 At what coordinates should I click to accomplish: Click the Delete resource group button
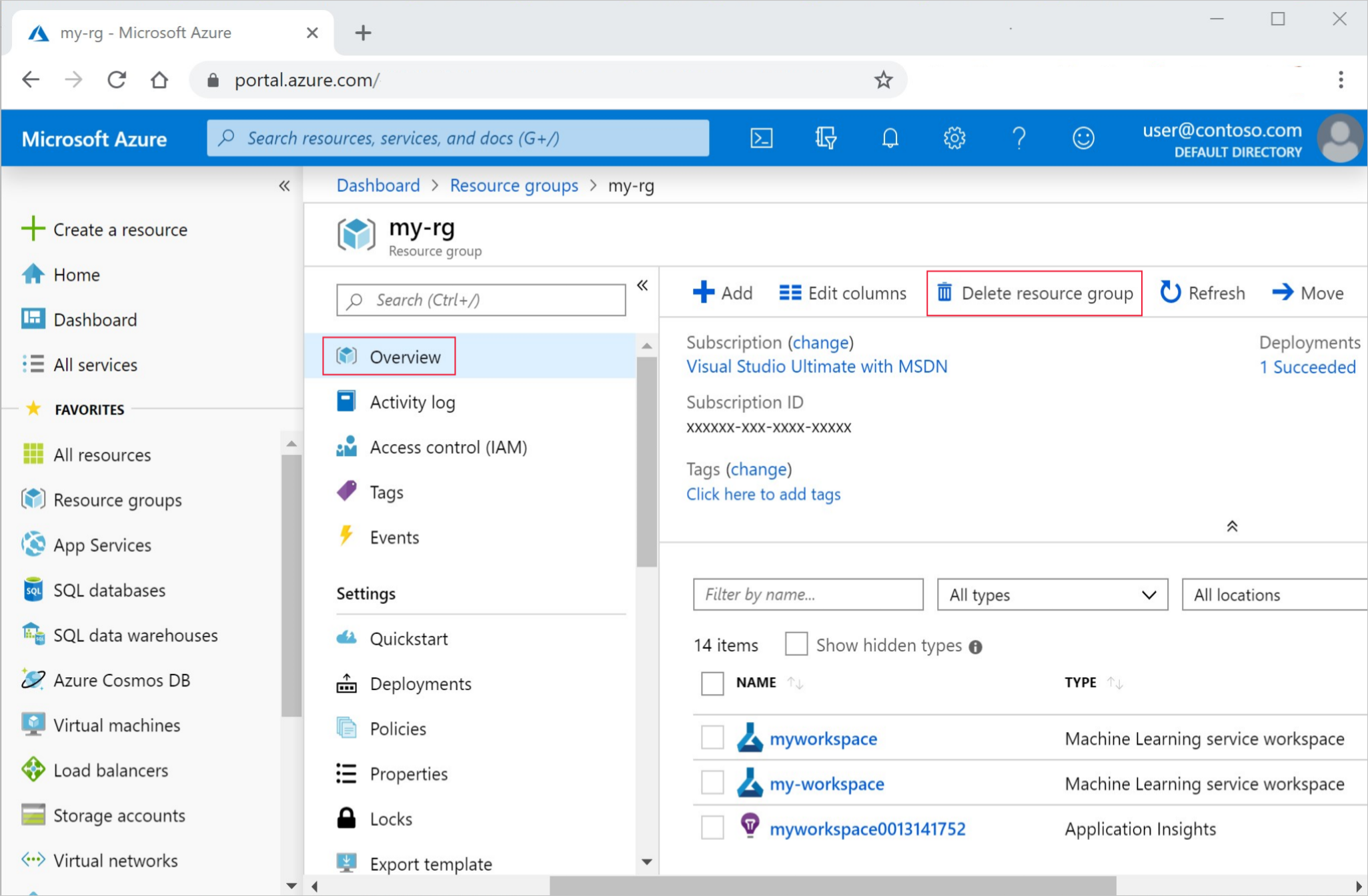click(1034, 292)
